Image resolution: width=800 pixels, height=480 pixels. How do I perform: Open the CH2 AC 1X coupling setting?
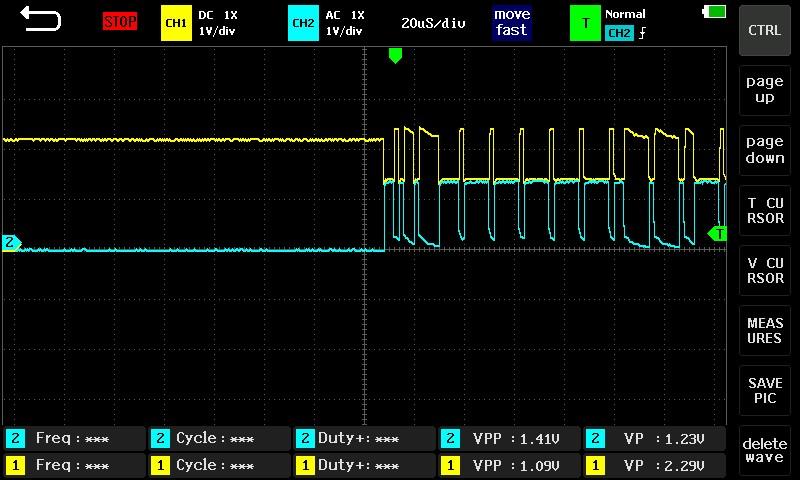(x=345, y=15)
